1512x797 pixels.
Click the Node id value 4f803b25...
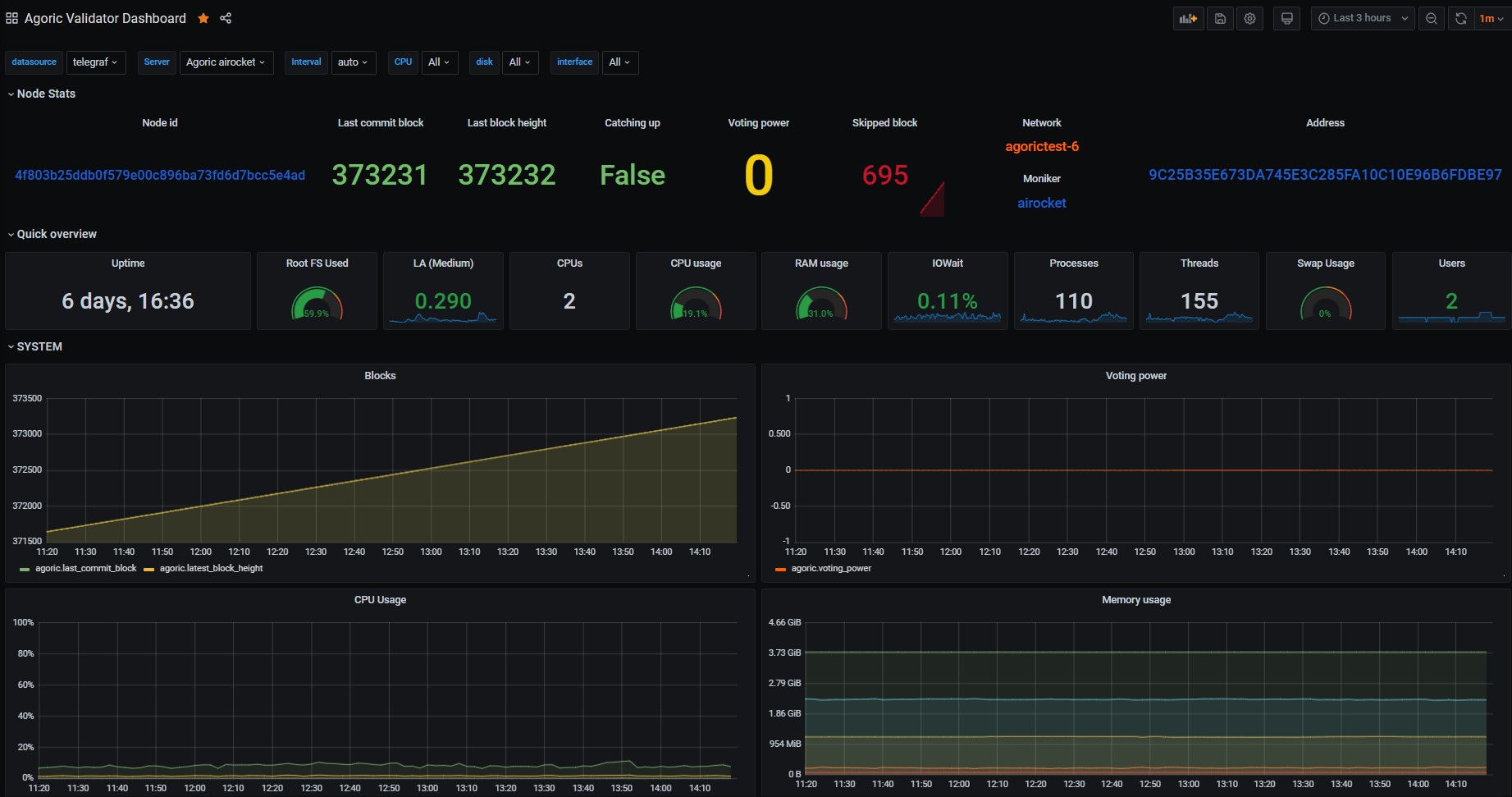pyautogui.click(x=160, y=175)
